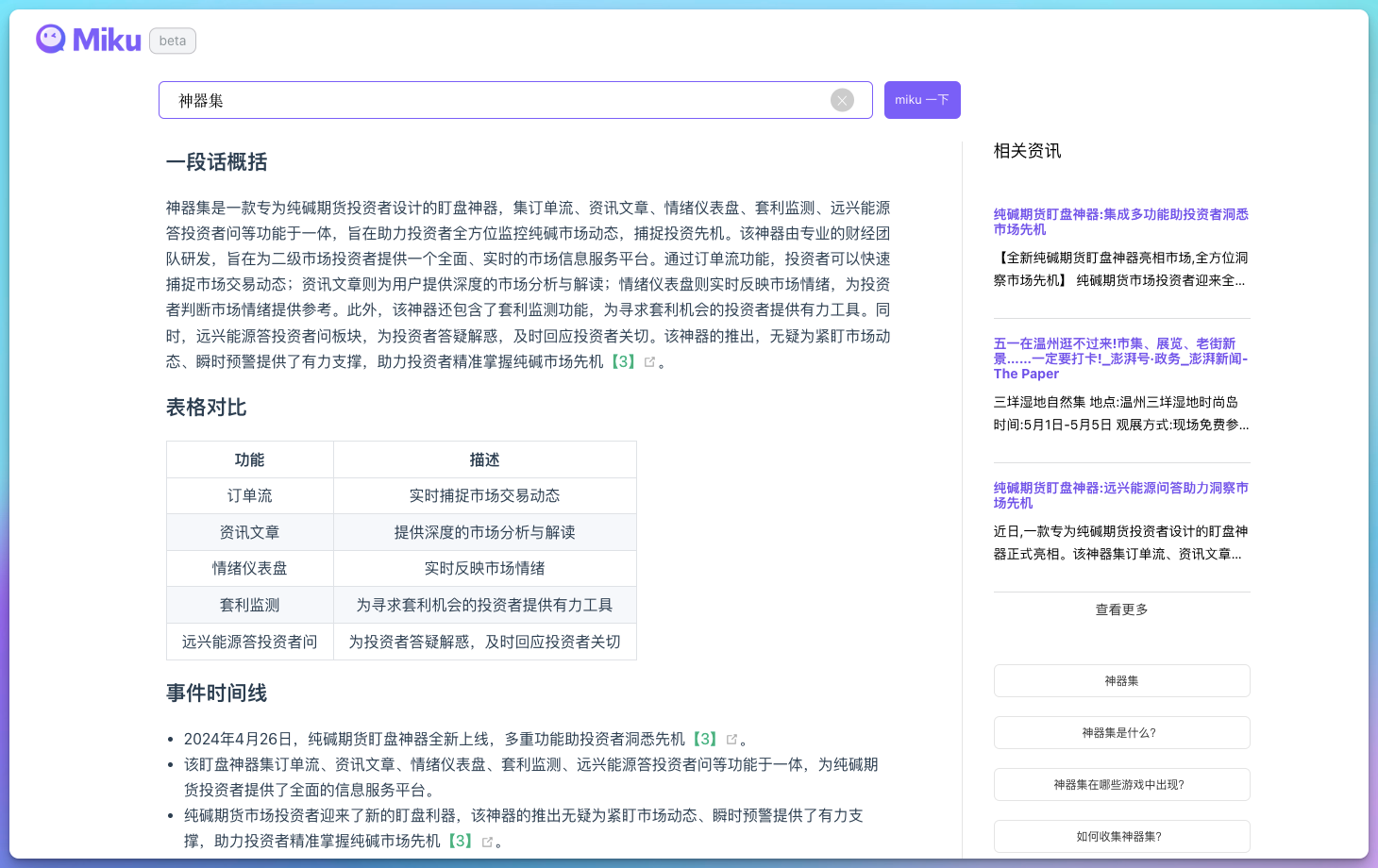Open news 纯碱期货盯盘神器:集成多功能助投资者洞悉市场先机
The image size is (1378, 868).
[x=1121, y=222]
